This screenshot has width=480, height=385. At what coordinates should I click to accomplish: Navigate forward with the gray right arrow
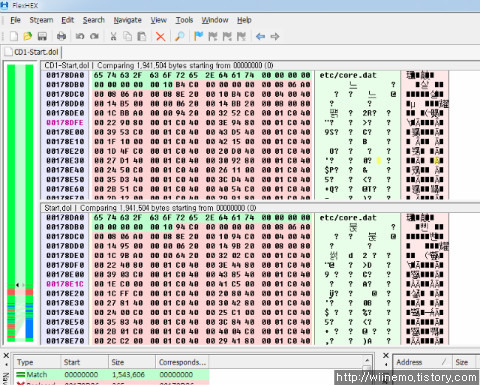click(275, 36)
